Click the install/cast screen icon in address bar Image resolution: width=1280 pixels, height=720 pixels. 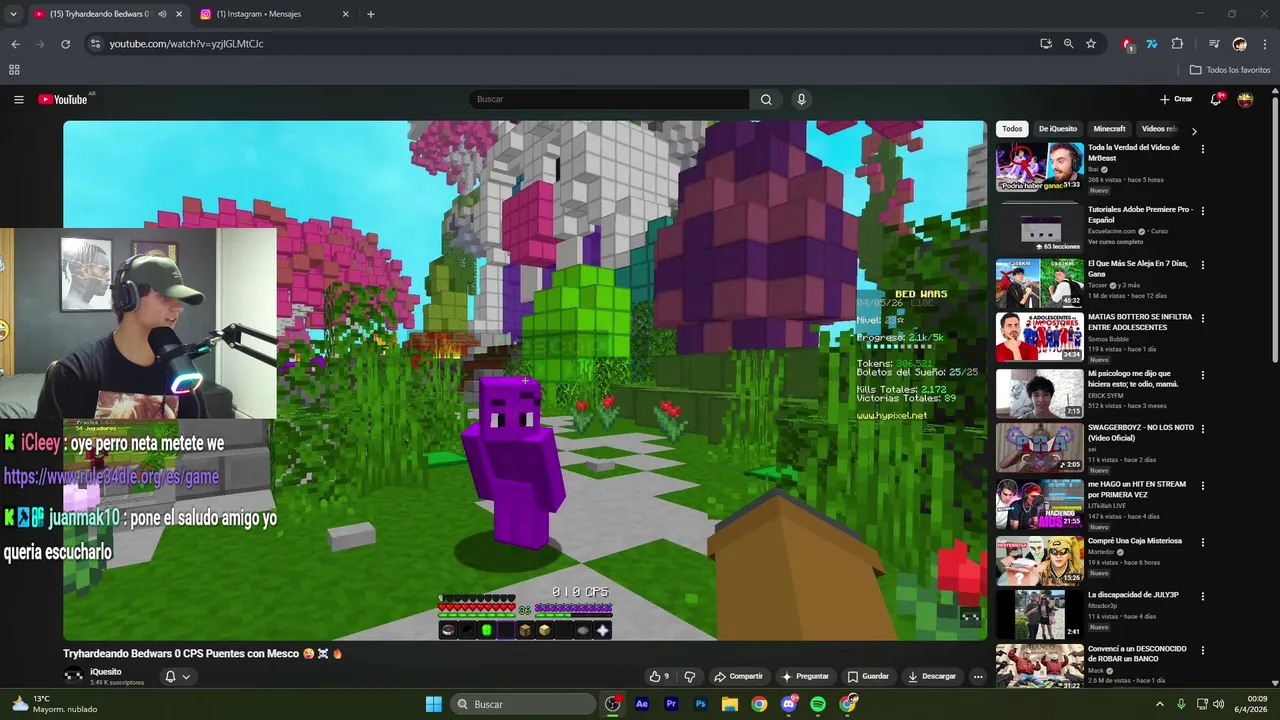point(1046,44)
